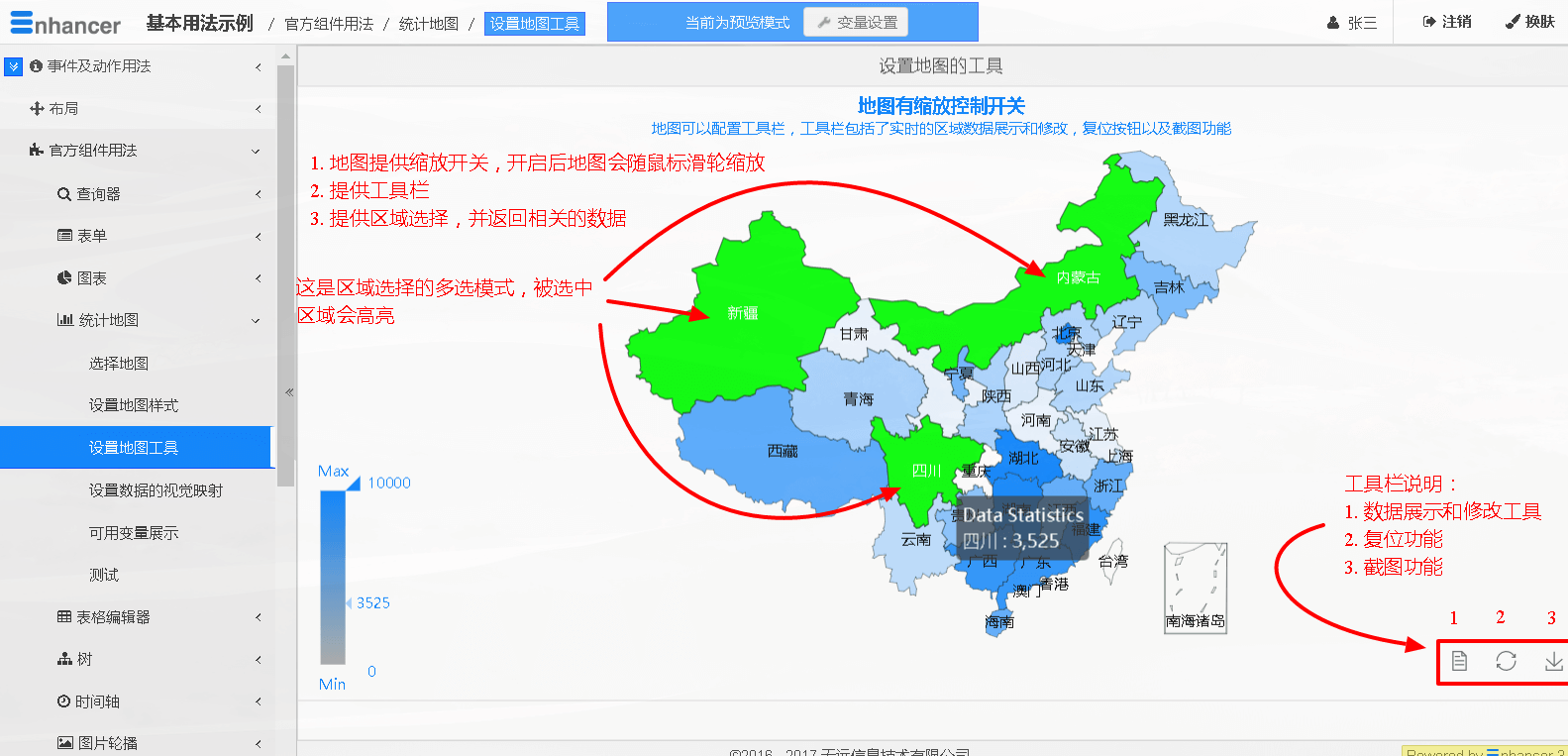This screenshot has width=1568, height=756.
Task: Click the 统计地图 breadcrumb link
Action: [428, 24]
